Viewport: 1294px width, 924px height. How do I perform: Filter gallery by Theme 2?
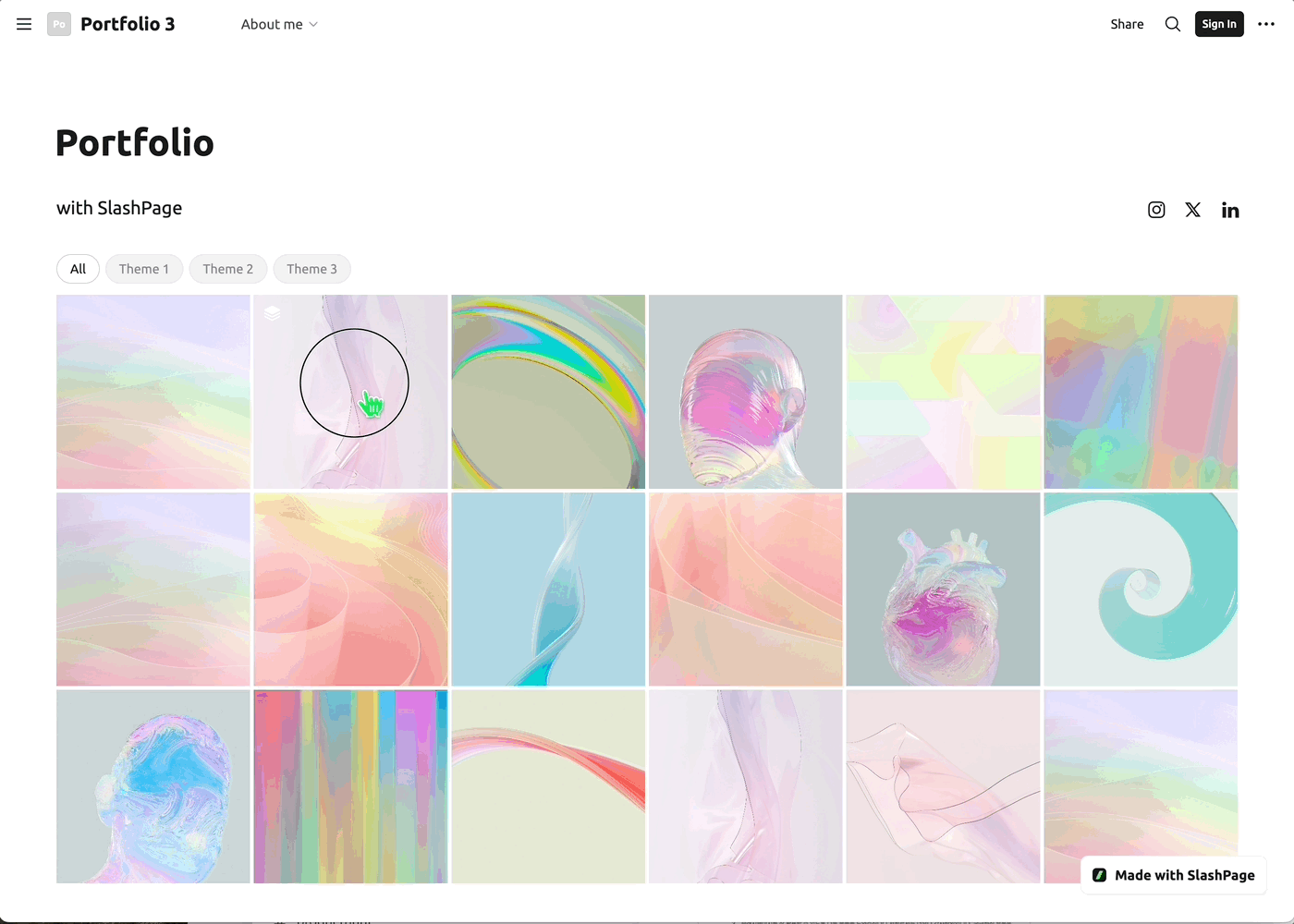(x=228, y=269)
